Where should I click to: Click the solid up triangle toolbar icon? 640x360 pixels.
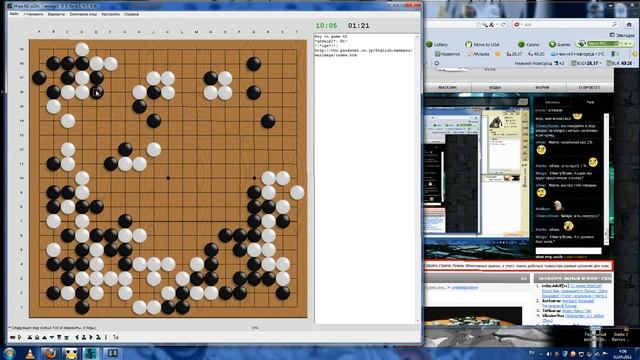(44, 338)
